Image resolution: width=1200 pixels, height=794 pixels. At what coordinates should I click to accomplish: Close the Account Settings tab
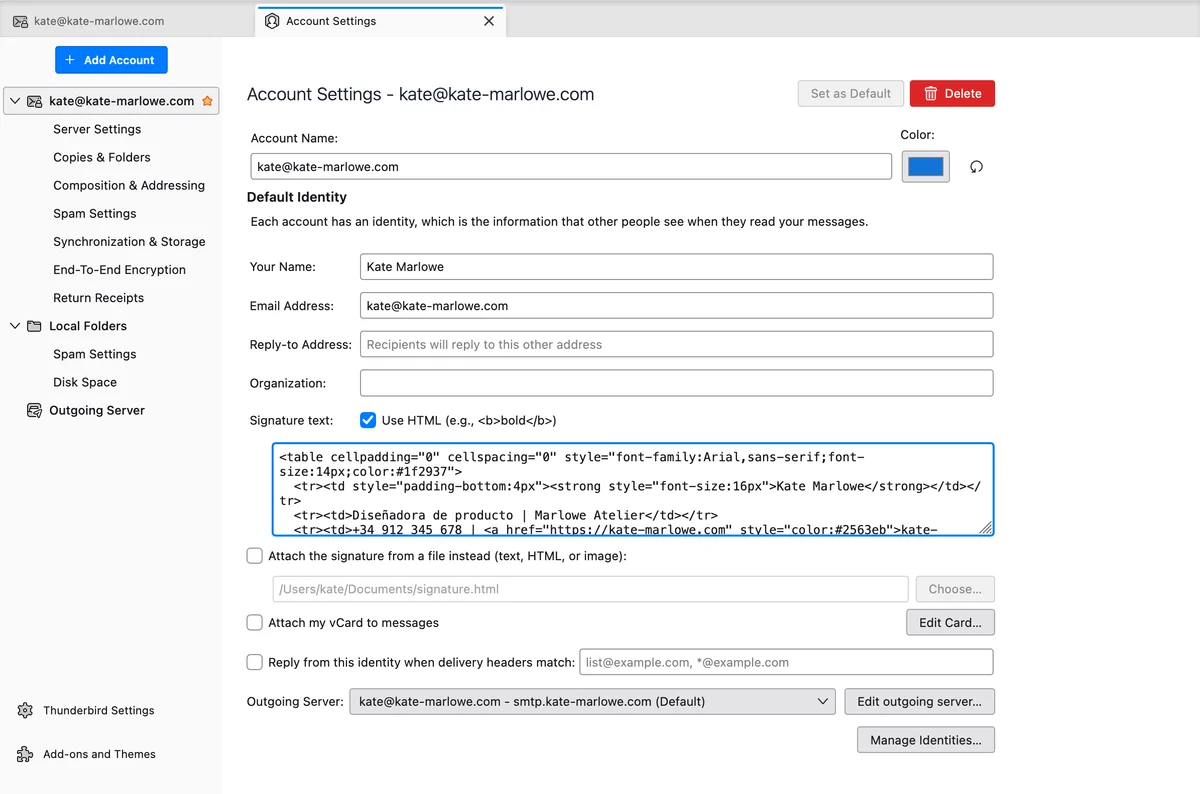pyautogui.click(x=489, y=21)
